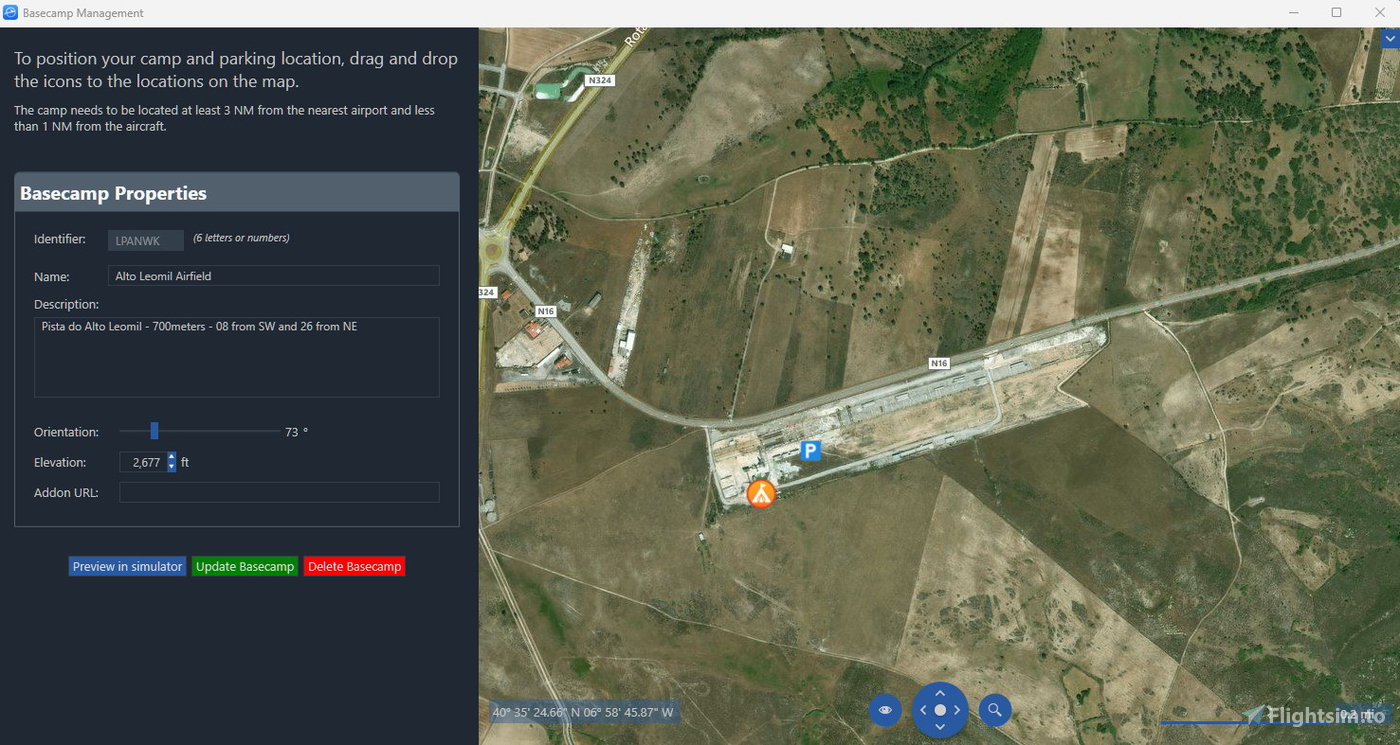Image resolution: width=1400 pixels, height=745 pixels.
Task: Pan the map west using the left chevron
Action: (922, 710)
